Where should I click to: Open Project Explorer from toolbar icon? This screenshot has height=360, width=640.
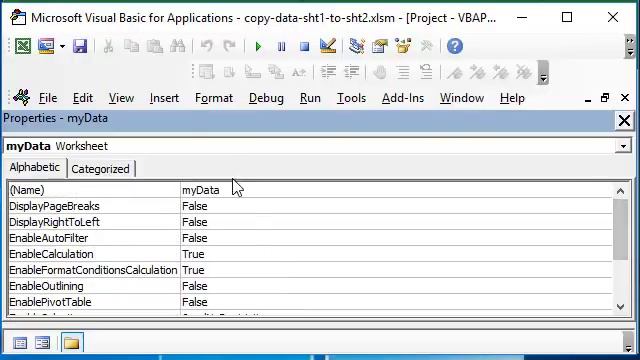point(356,46)
